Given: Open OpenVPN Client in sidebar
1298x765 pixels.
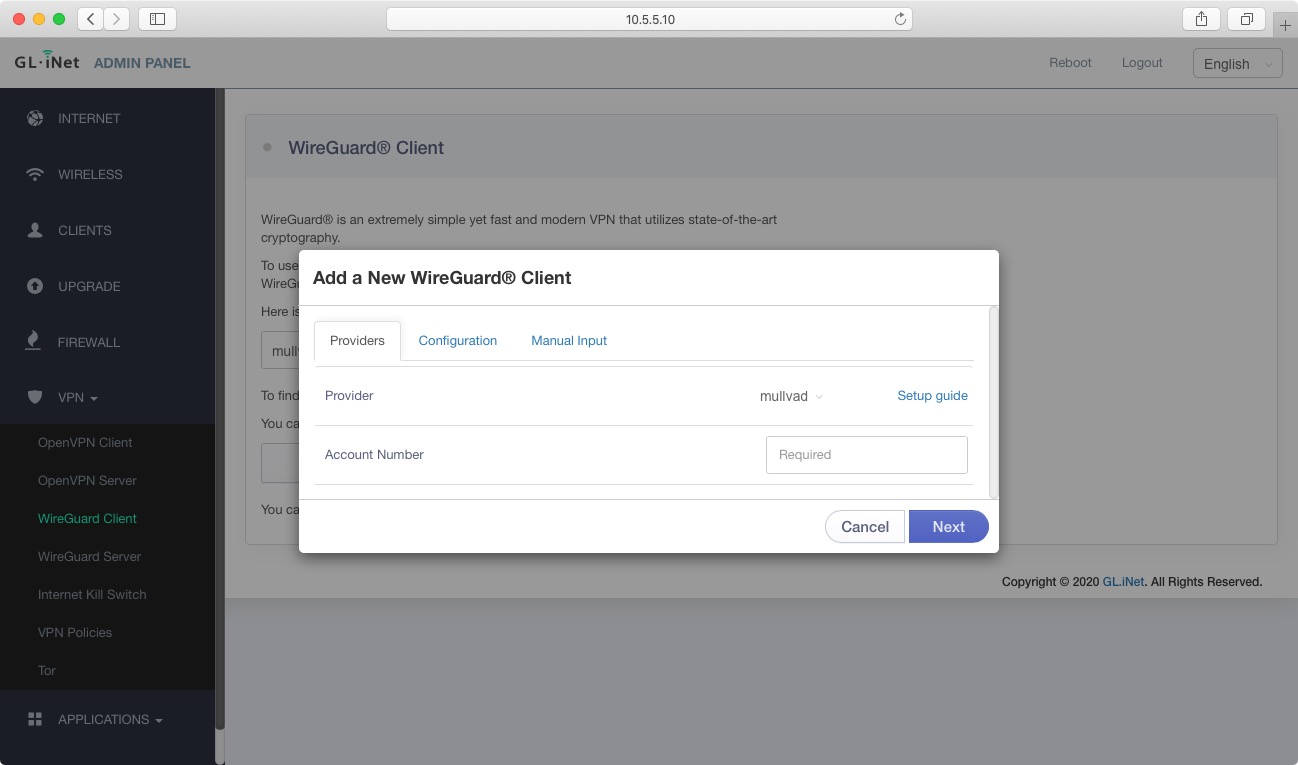Looking at the screenshot, I should pos(85,442).
